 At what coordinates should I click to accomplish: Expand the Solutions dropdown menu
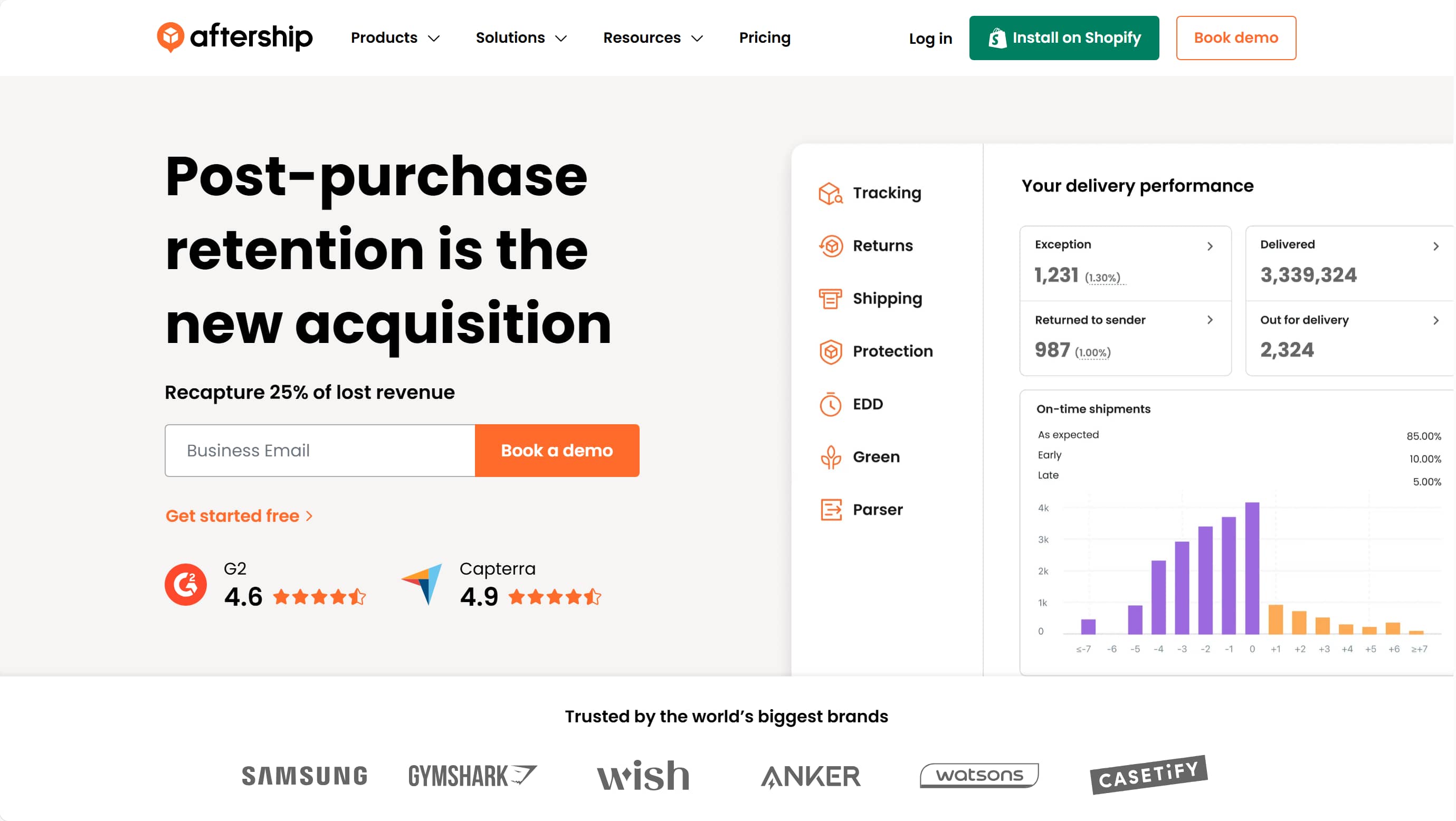pyautogui.click(x=521, y=38)
